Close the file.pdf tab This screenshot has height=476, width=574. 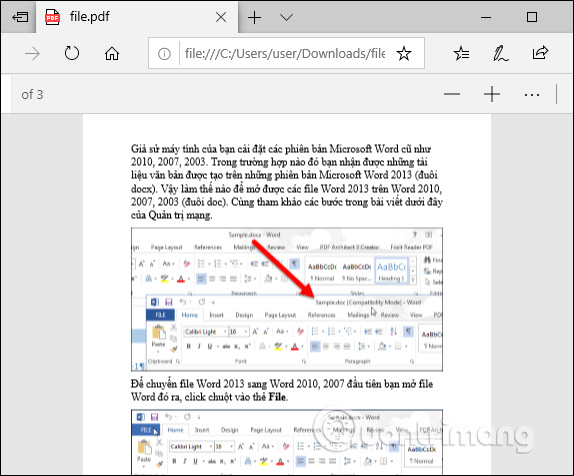click(x=221, y=17)
